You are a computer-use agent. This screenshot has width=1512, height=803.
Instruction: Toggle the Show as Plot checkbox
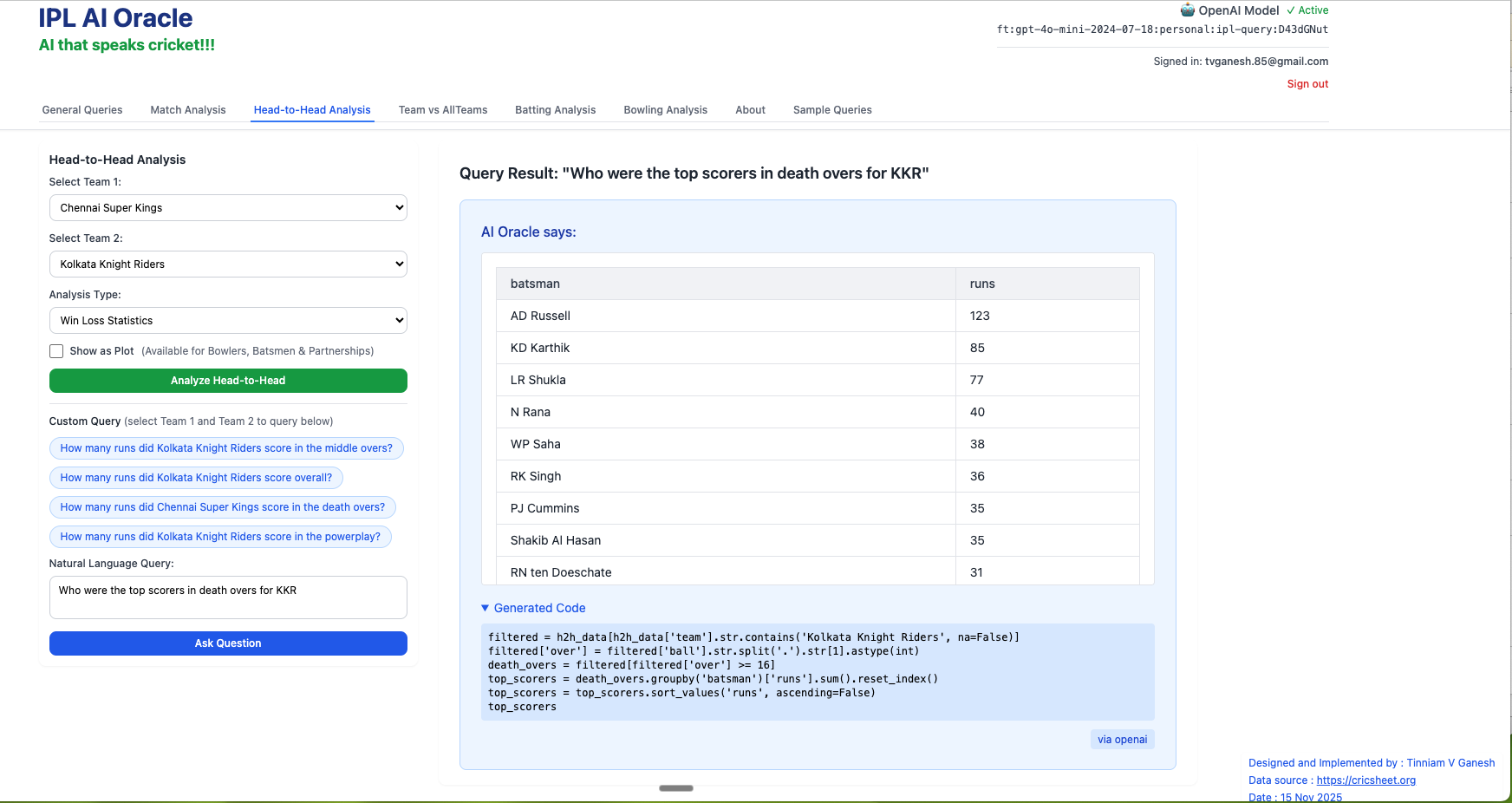(x=56, y=351)
